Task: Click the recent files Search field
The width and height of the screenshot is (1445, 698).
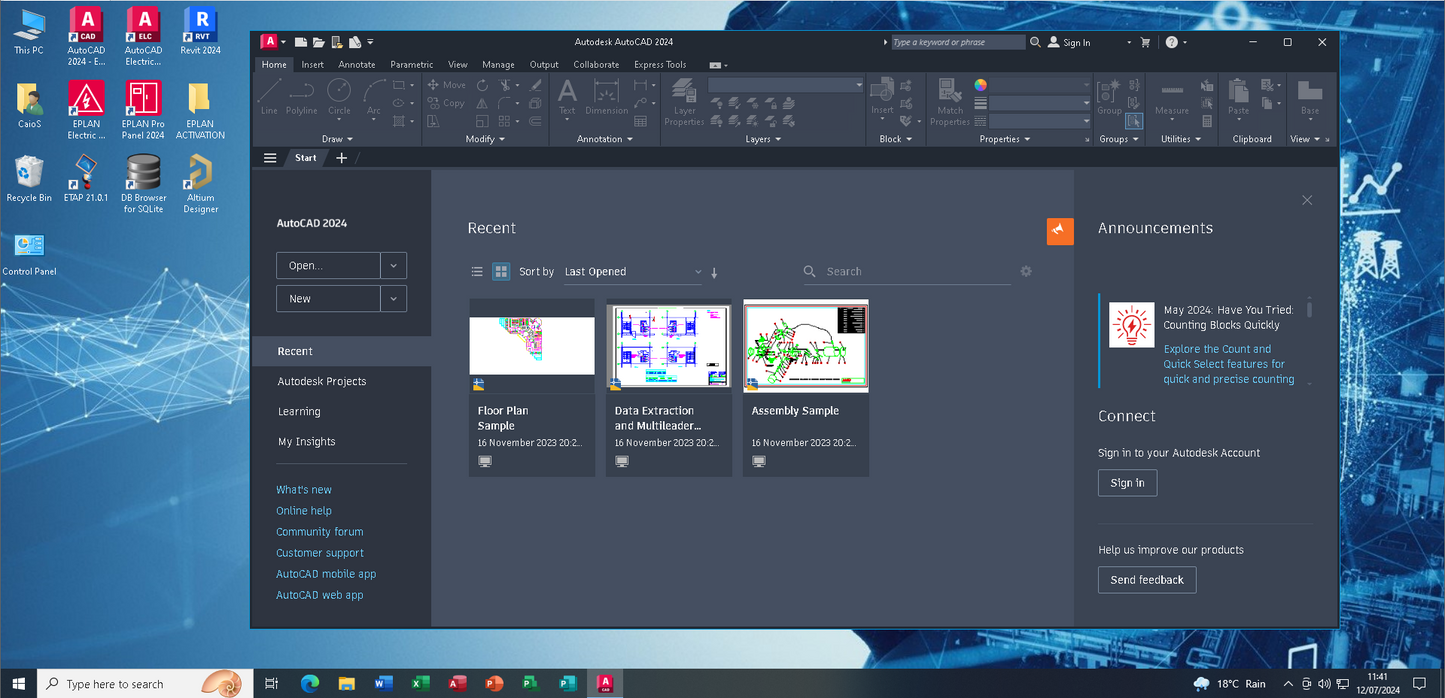Action: tap(907, 272)
